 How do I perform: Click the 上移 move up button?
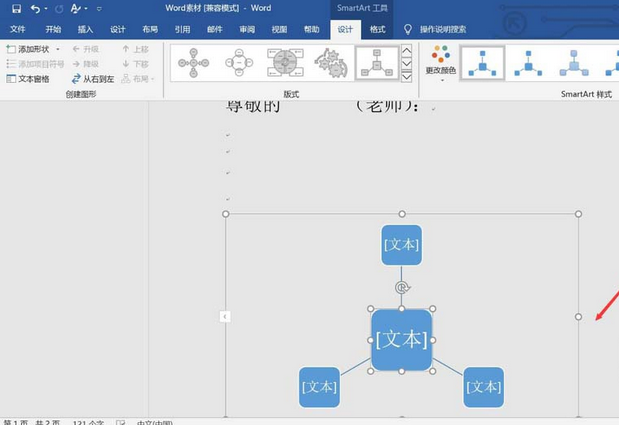click(x=135, y=49)
